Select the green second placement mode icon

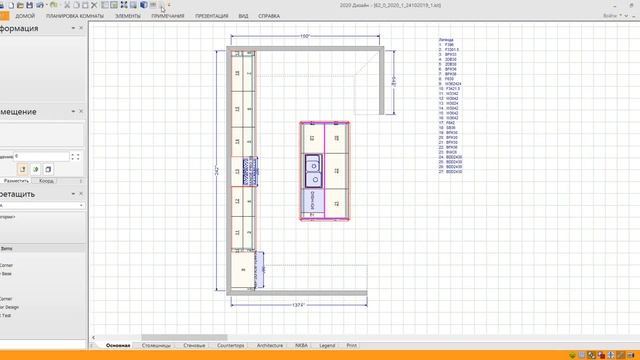coord(36,169)
